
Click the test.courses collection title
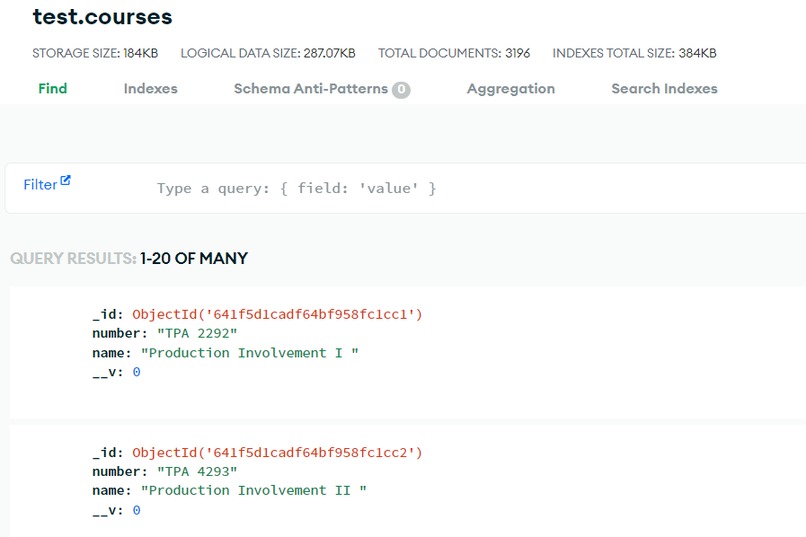(102, 16)
